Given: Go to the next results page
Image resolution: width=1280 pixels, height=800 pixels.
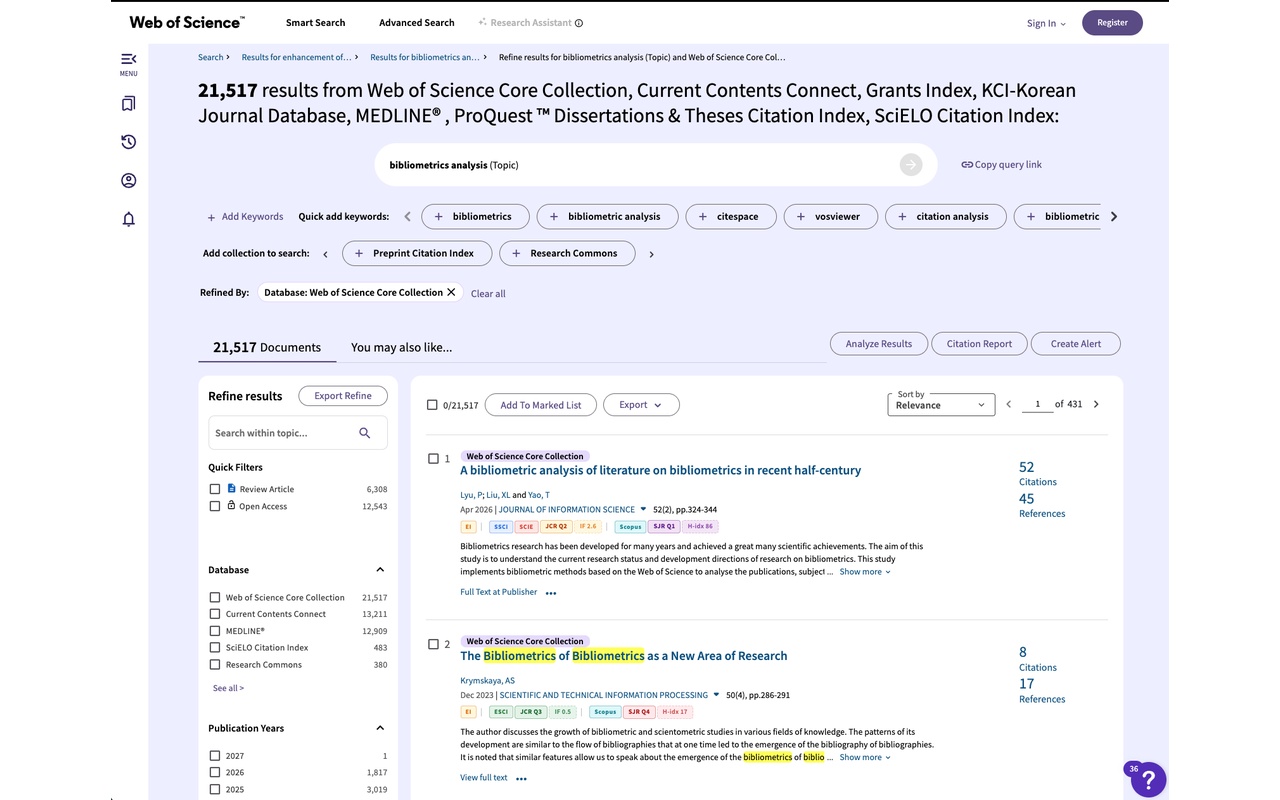Looking at the screenshot, I should click(x=1096, y=404).
